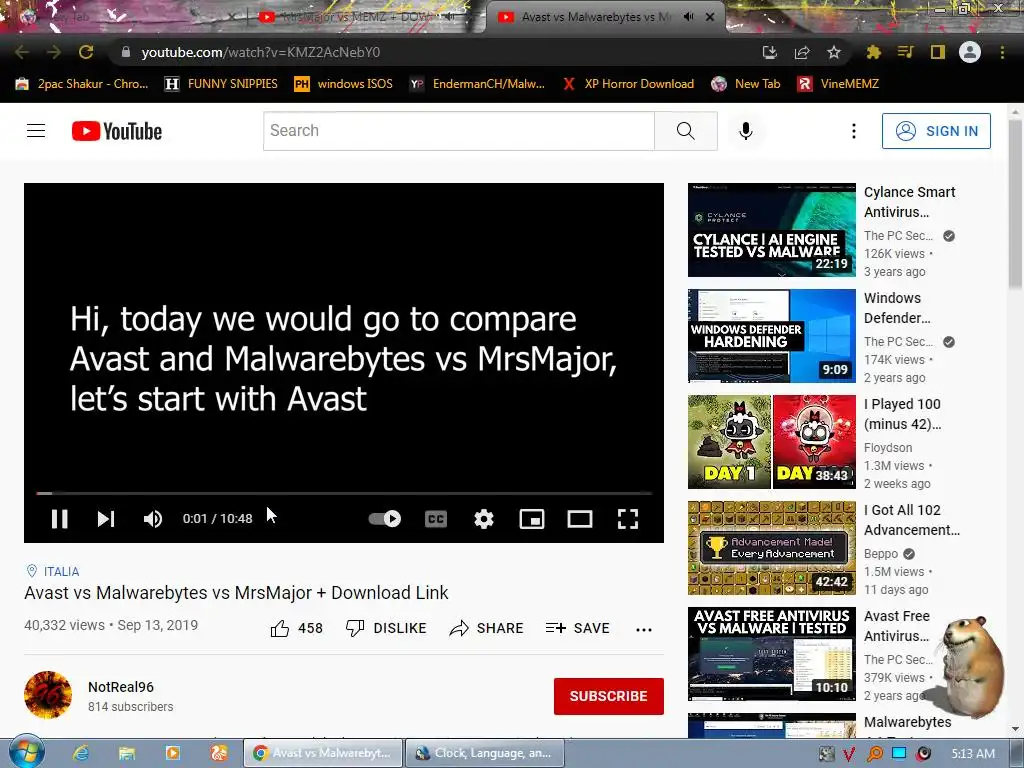Switch to the MrsMajor vs MEMZ tab
The width and height of the screenshot is (1024, 768).
(x=356, y=17)
